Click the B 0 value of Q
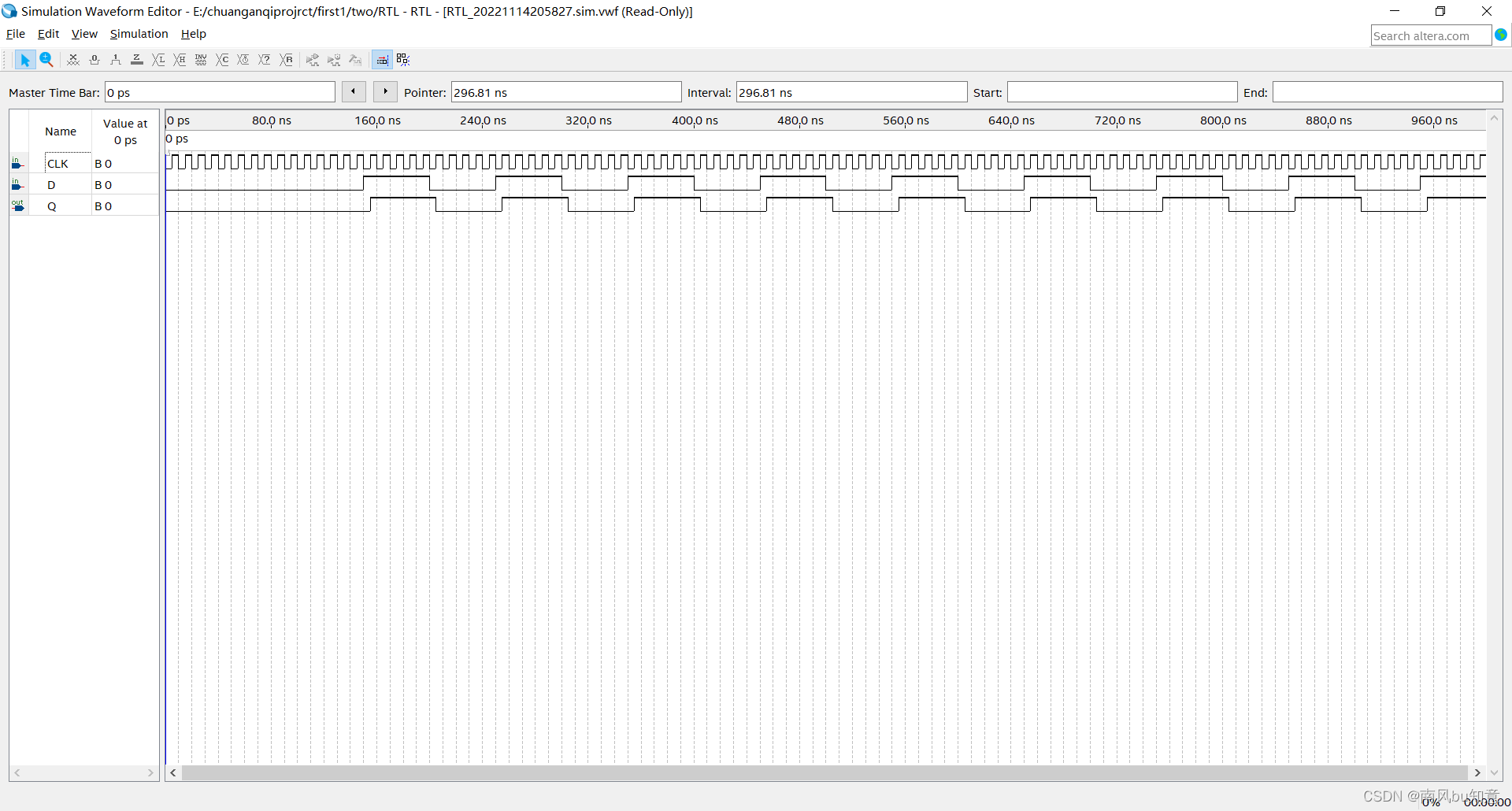The width and height of the screenshot is (1512, 811). click(x=103, y=206)
